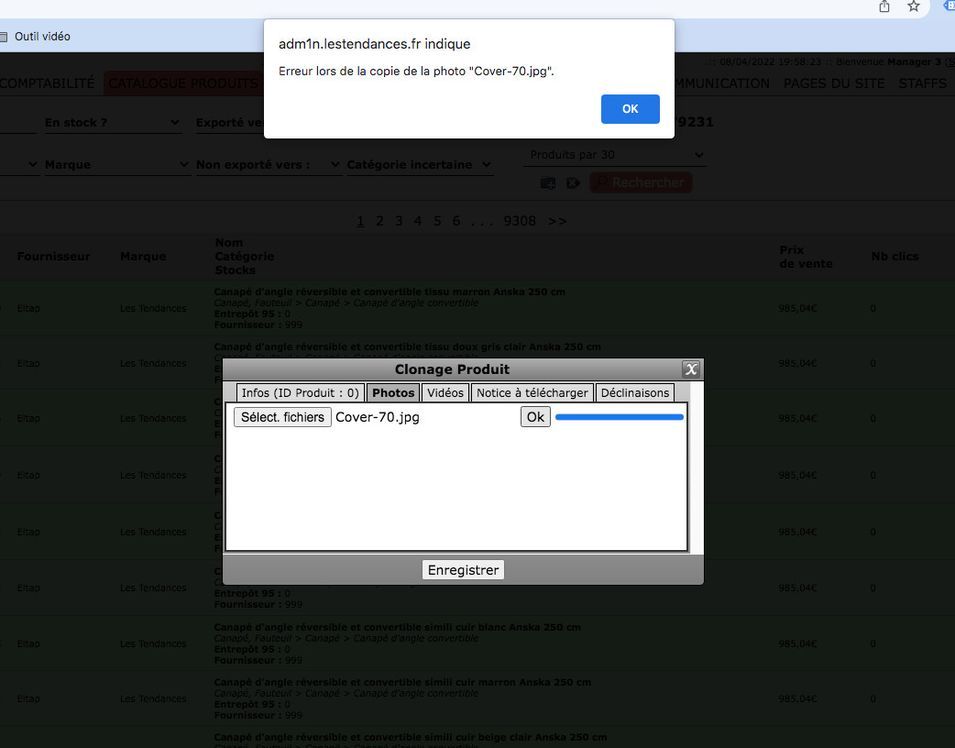Click the blue upload progress bar
Viewport: 955px width, 748px height.
(x=619, y=417)
